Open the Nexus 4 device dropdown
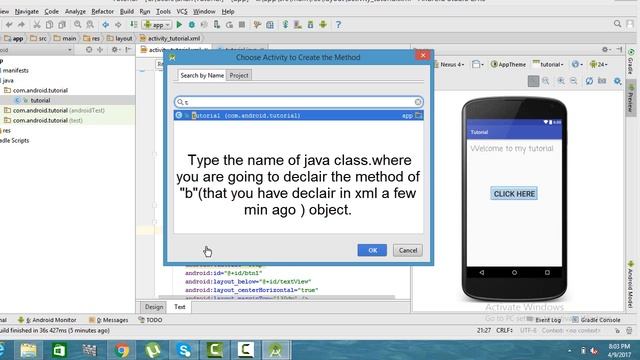This screenshot has height=360, width=640. 449,64
